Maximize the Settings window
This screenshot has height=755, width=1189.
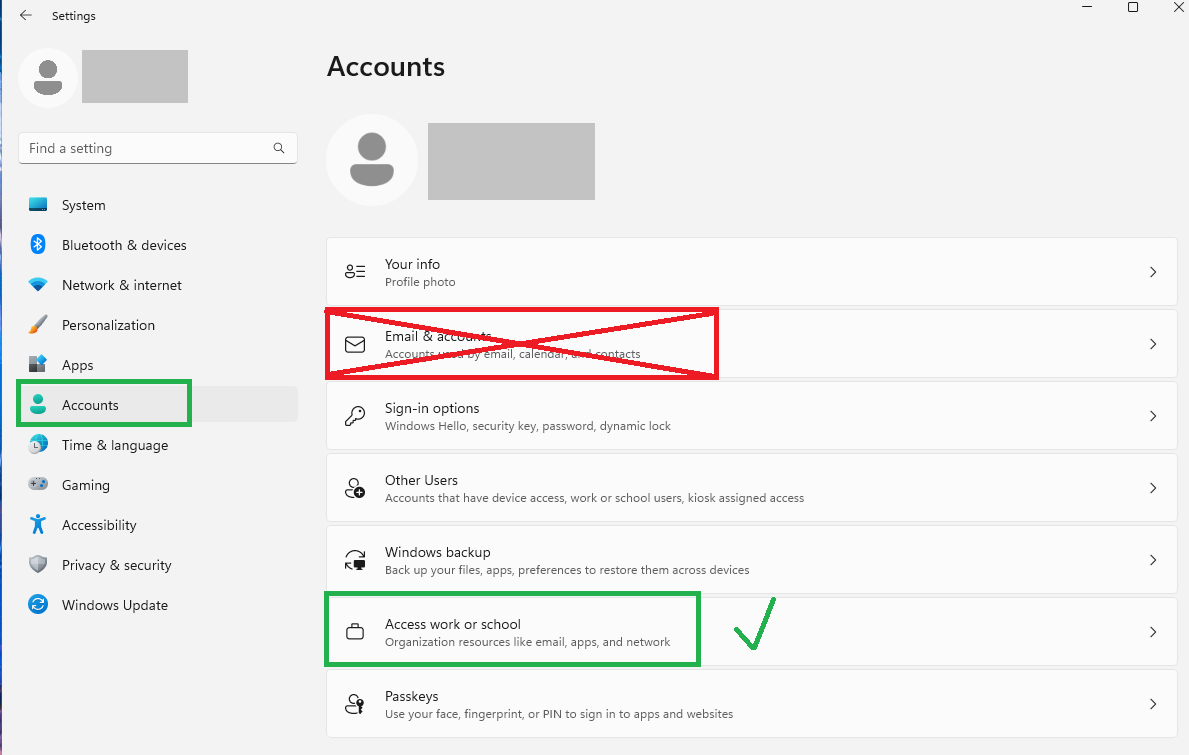(x=1133, y=7)
